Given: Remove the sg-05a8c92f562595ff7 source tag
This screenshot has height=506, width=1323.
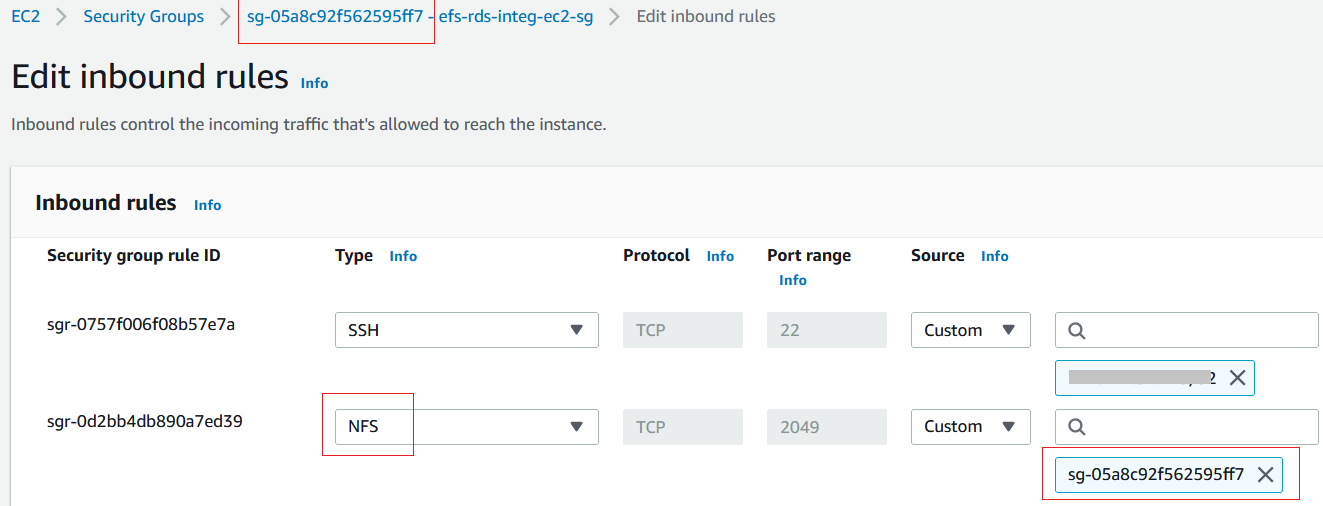Looking at the screenshot, I should click(x=1264, y=475).
